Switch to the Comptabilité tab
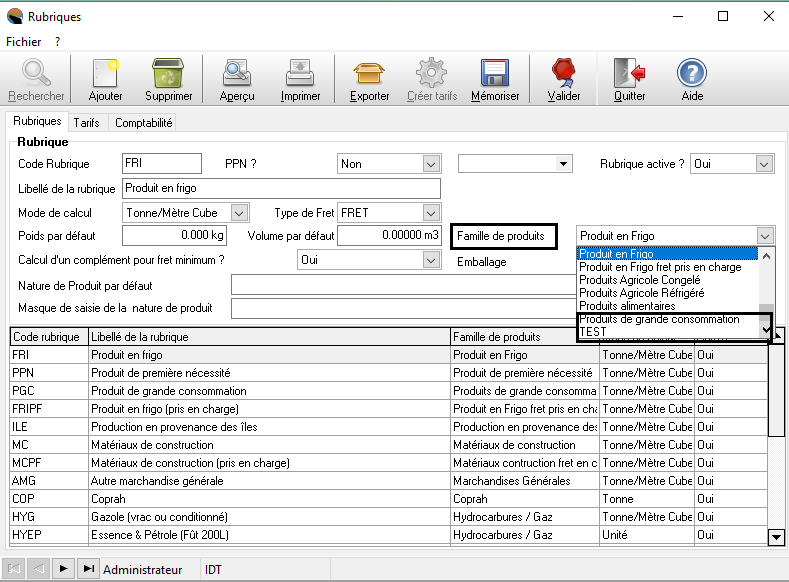The height and width of the screenshot is (582, 789). [x=144, y=123]
